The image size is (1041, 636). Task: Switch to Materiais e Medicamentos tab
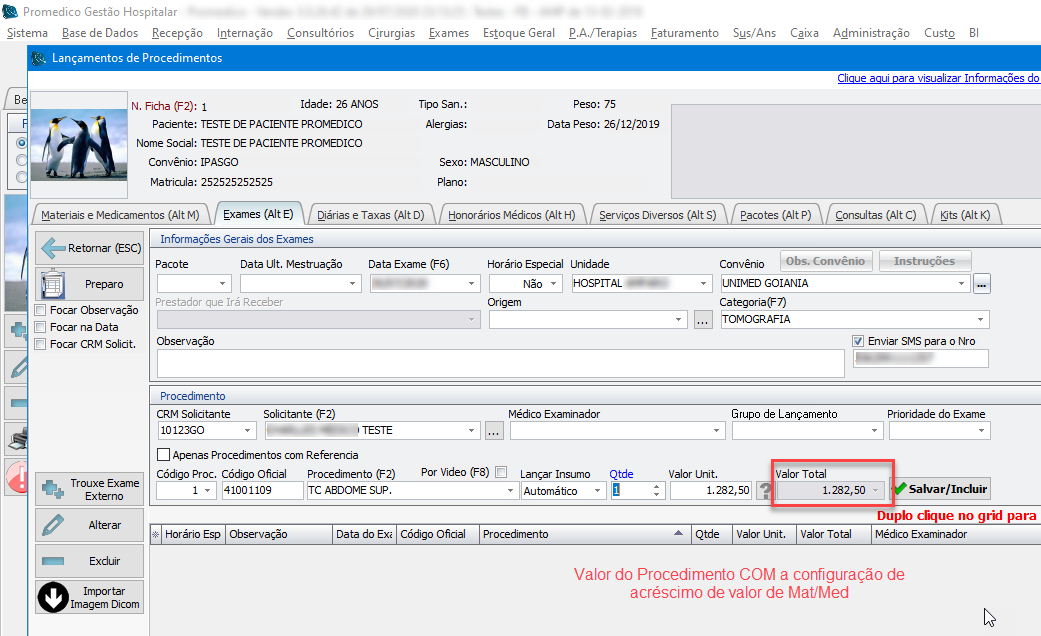click(x=120, y=214)
